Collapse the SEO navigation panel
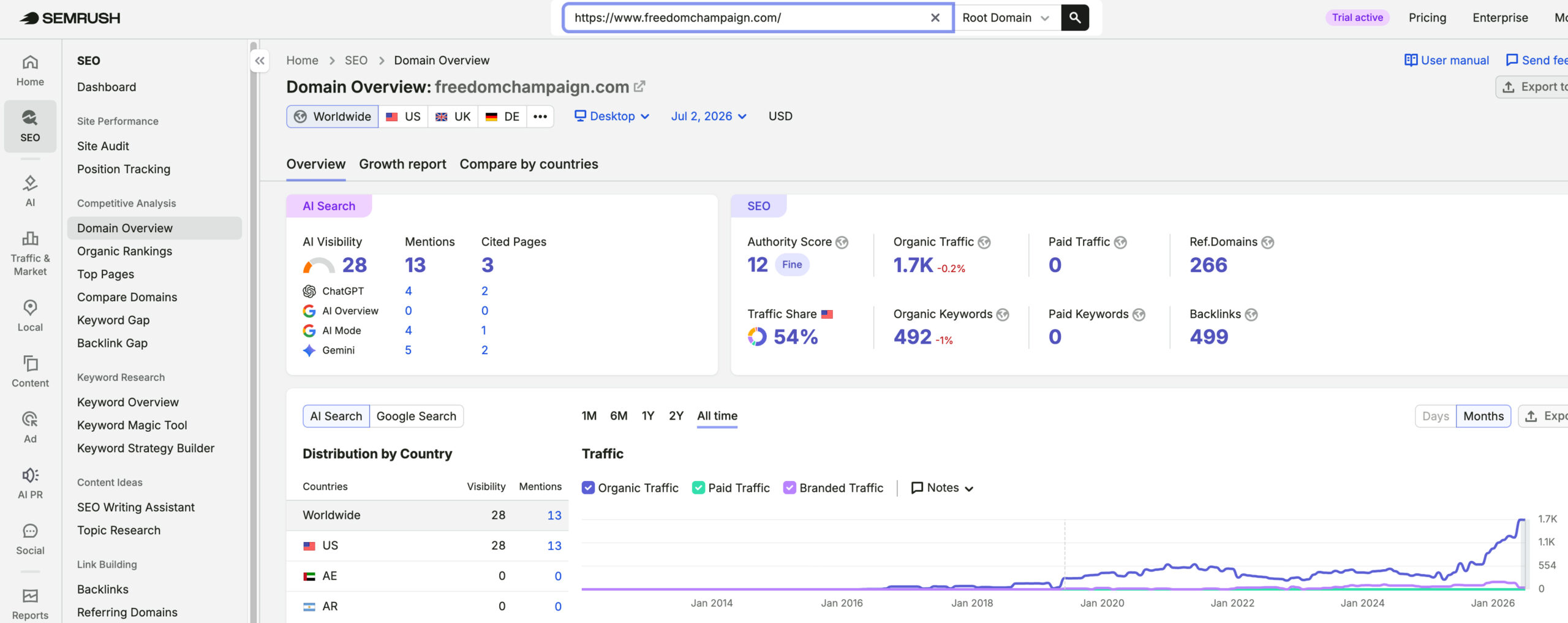Screen dimensions: 1568x623 pyautogui.click(x=260, y=61)
